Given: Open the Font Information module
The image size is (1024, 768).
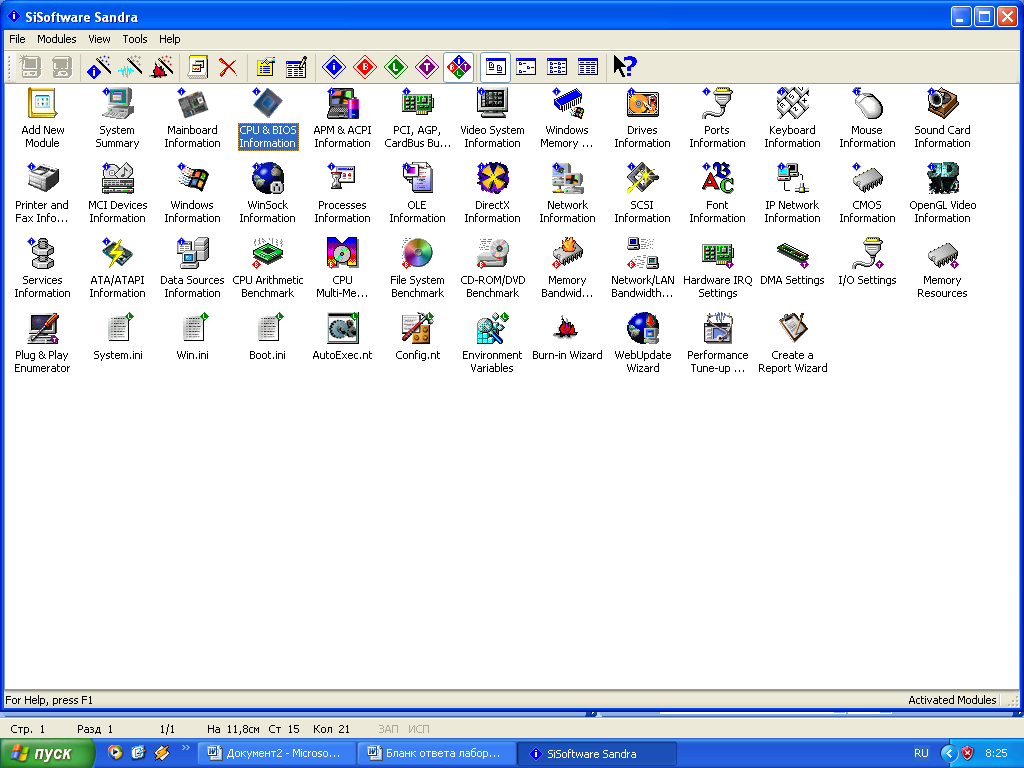Looking at the screenshot, I should (717, 193).
